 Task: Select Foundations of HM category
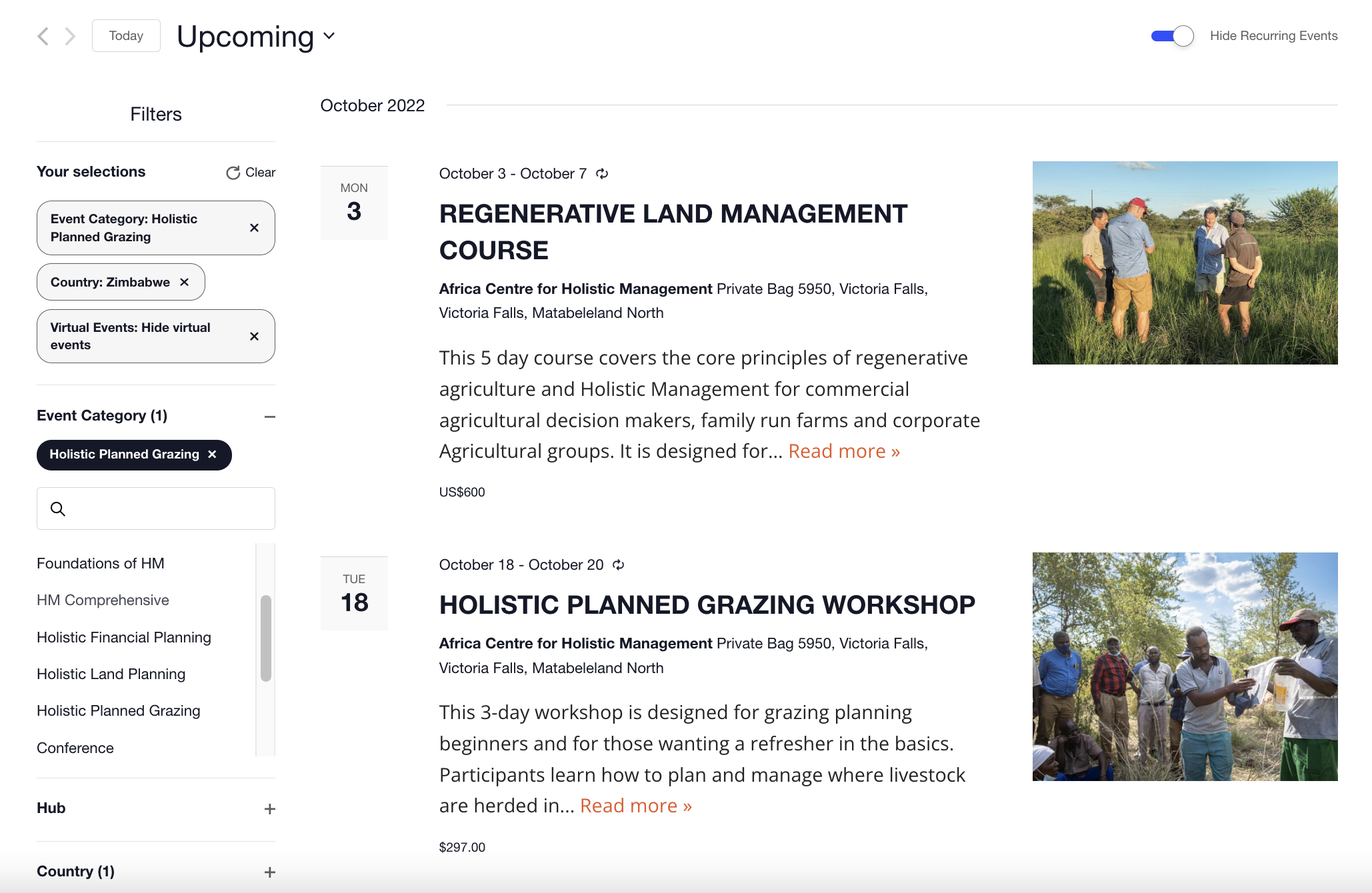point(101,564)
